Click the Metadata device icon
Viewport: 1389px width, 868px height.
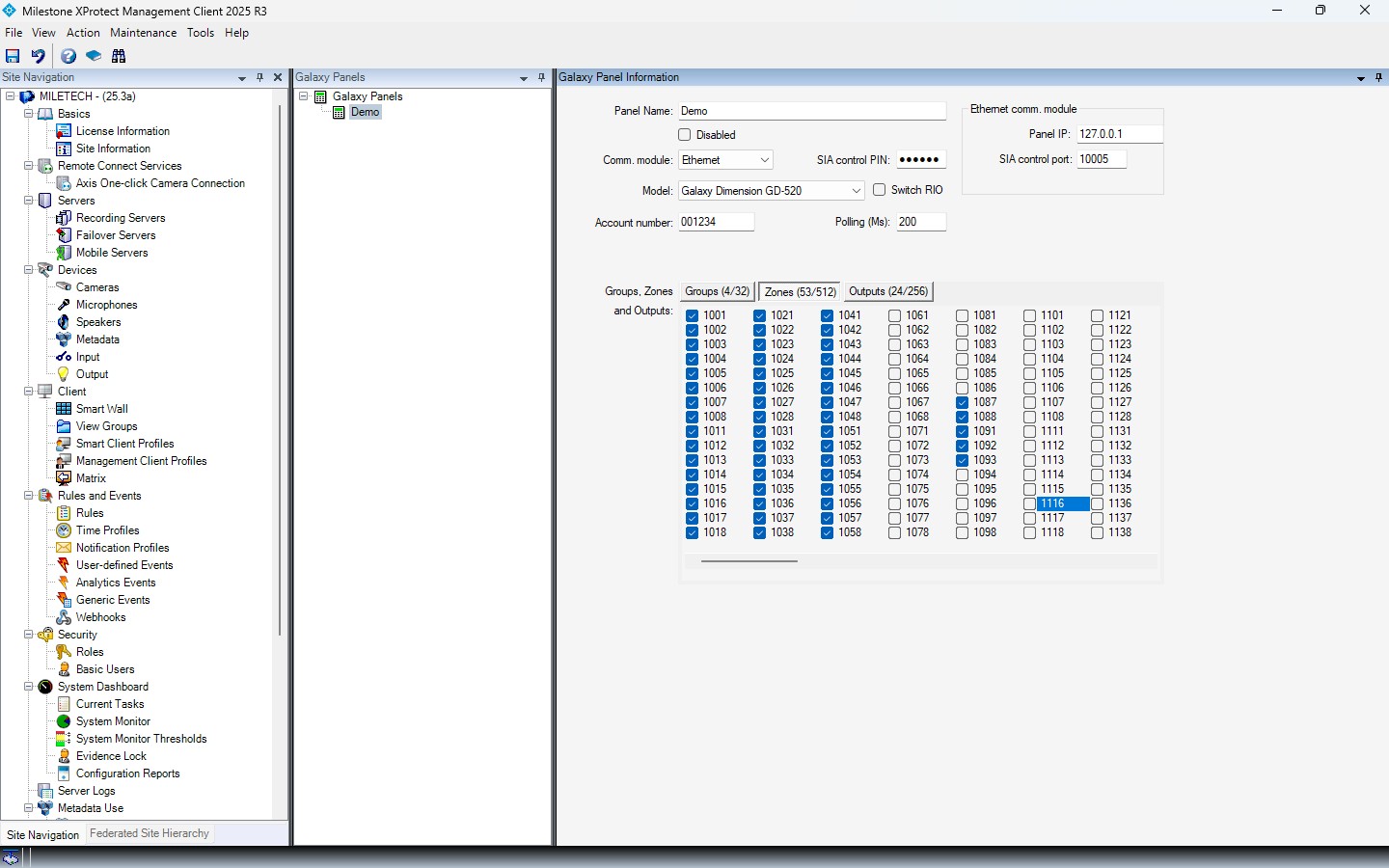click(x=64, y=339)
